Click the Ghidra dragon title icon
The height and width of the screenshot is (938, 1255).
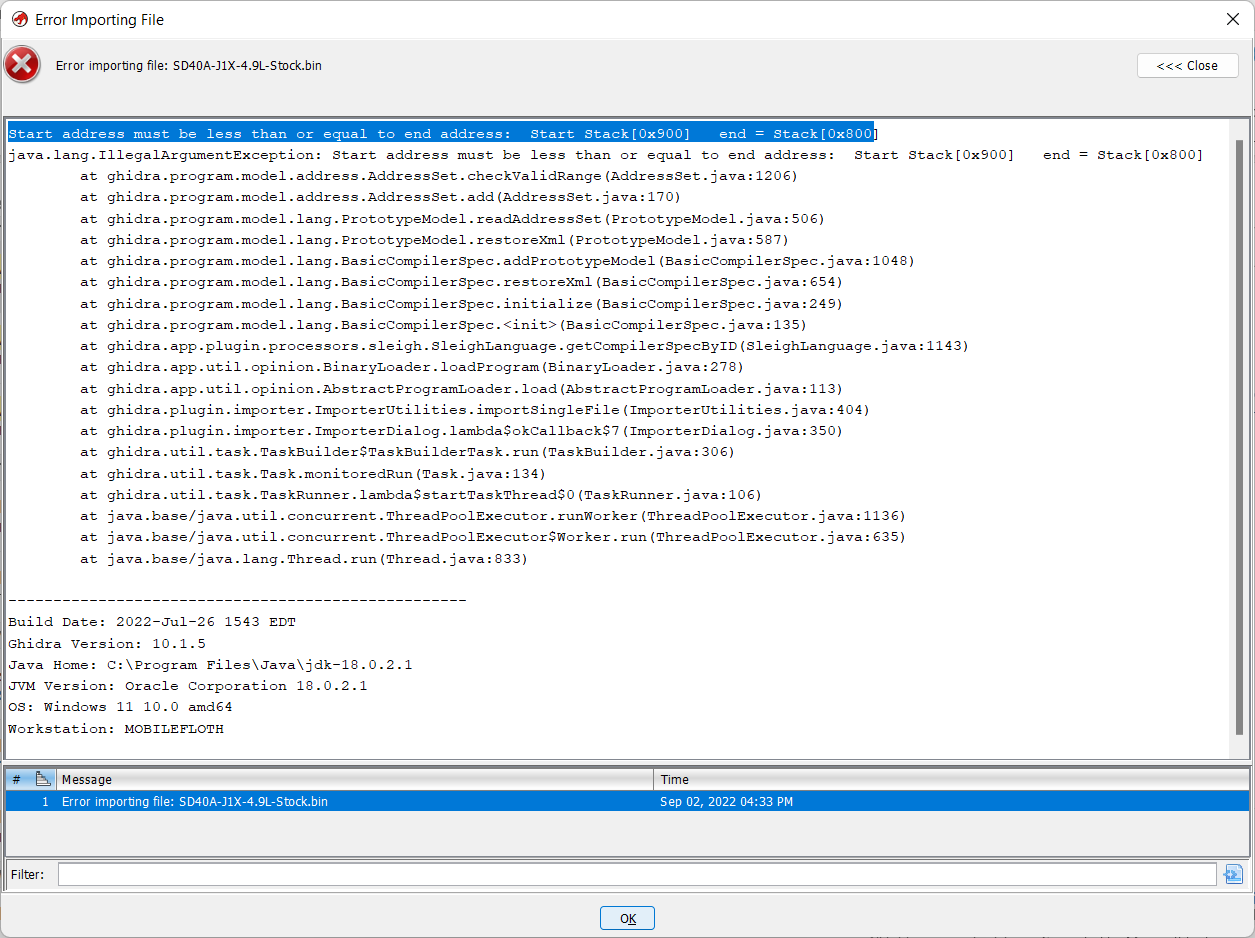pyautogui.click(x=19, y=19)
